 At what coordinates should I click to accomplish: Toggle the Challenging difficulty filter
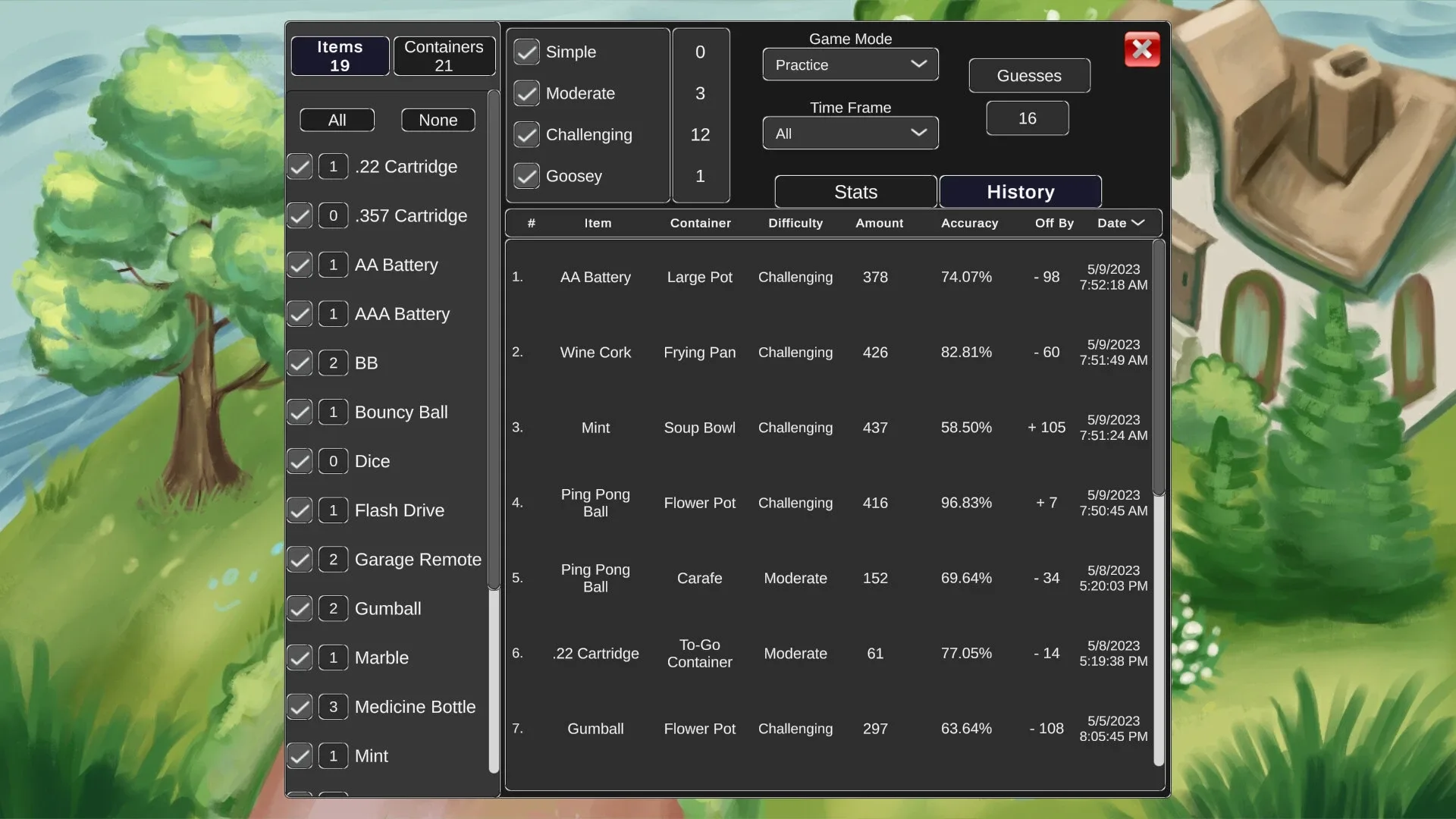(x=527, y=134)
